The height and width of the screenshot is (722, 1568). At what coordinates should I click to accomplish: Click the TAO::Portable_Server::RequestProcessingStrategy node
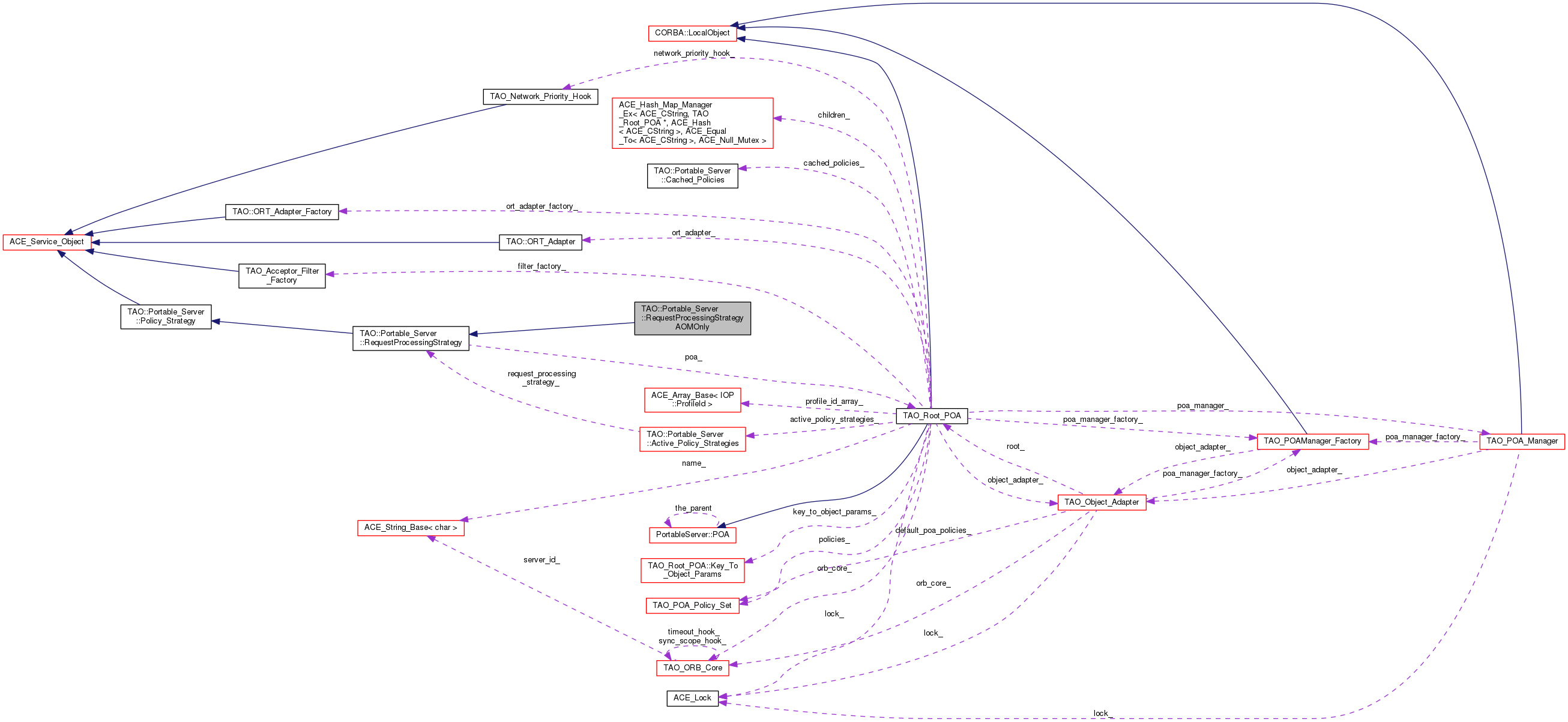point(410,338)
